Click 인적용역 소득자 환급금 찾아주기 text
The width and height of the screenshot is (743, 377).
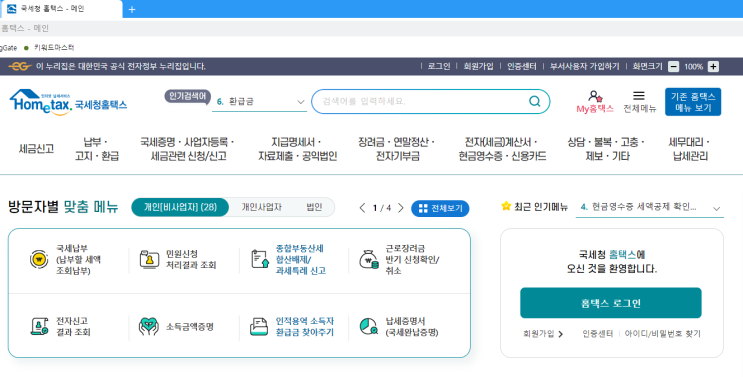point(305,327)
